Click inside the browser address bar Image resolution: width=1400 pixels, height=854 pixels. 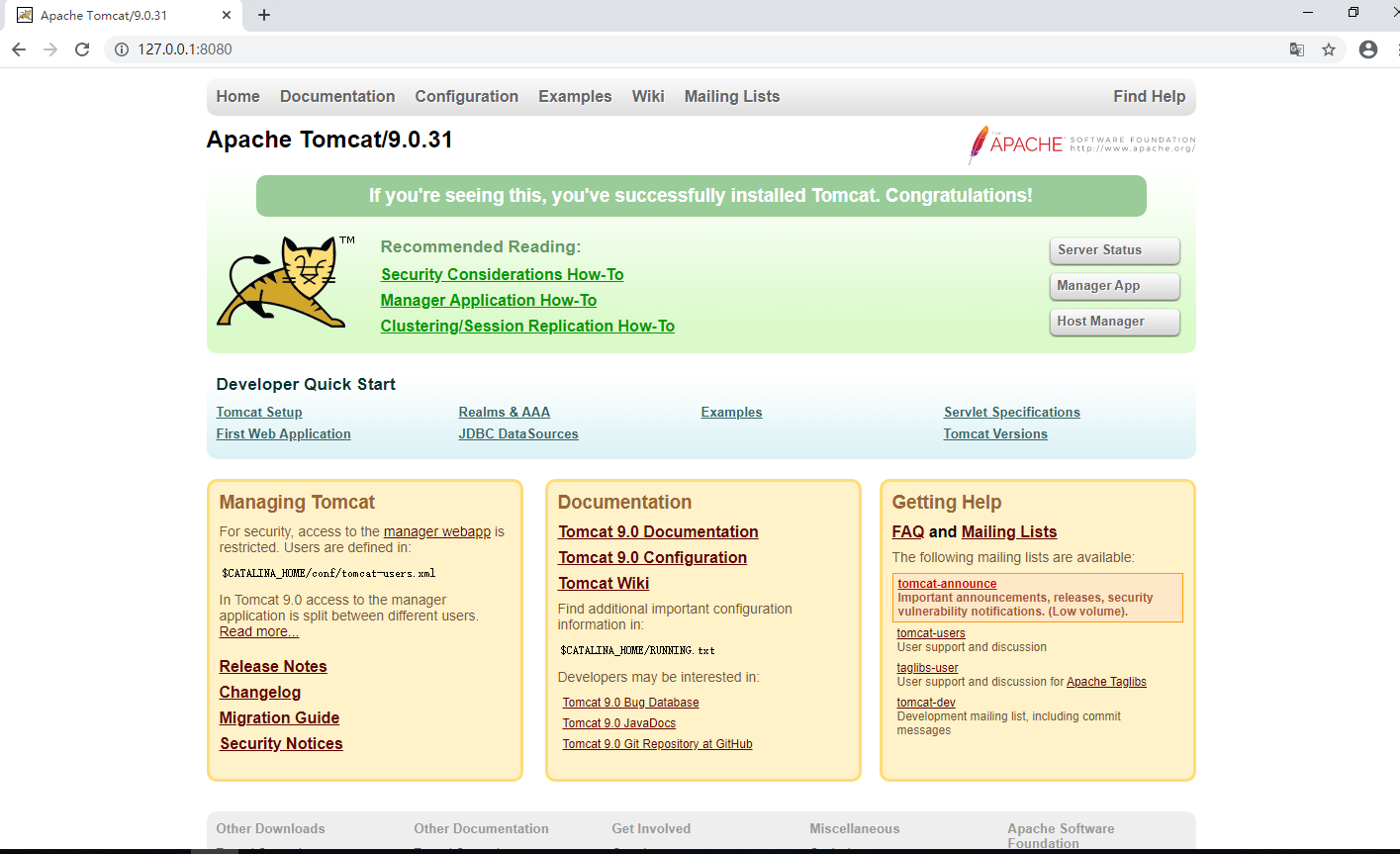pos(396,48)
